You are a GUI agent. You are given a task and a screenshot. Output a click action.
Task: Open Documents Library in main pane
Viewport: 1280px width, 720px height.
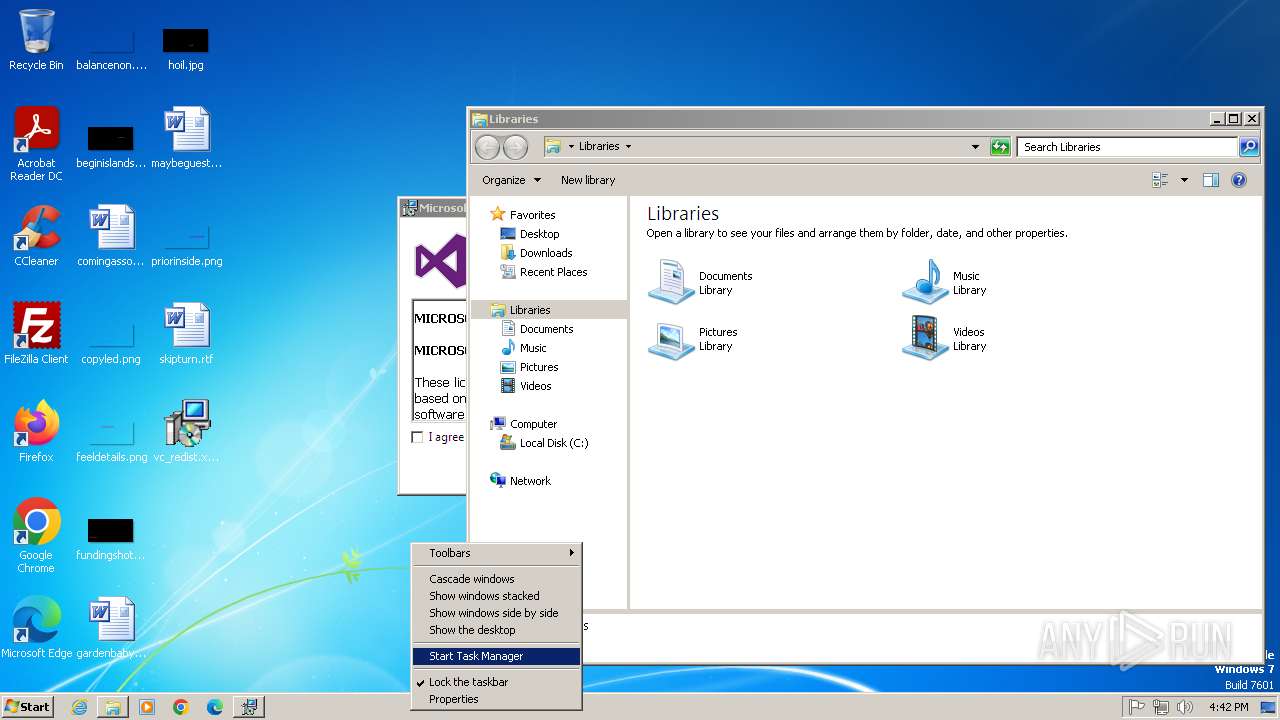click(x=700, y=281)
